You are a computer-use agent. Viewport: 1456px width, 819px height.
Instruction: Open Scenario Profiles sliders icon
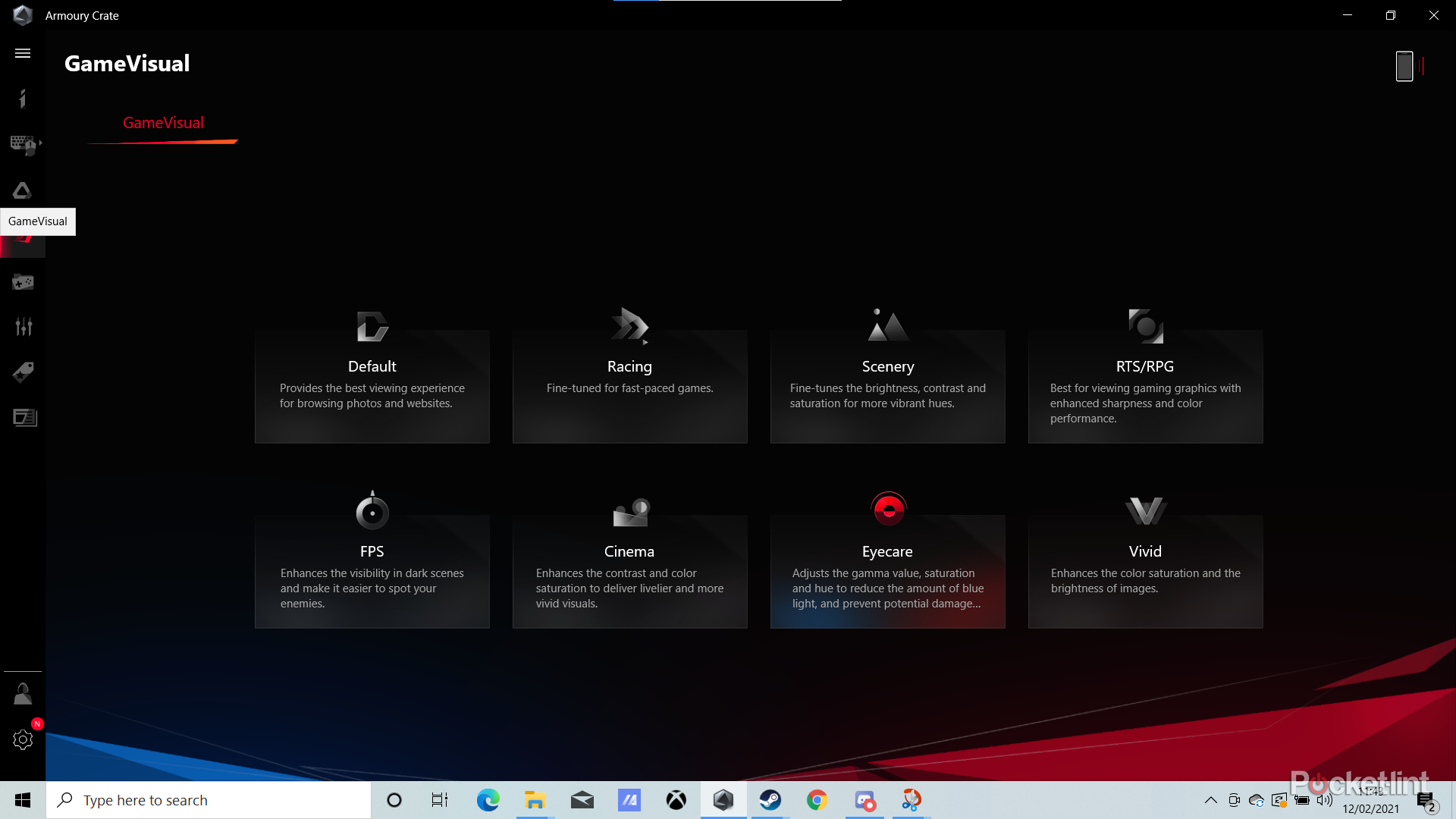pyautogui.click(x=23, y=327)
